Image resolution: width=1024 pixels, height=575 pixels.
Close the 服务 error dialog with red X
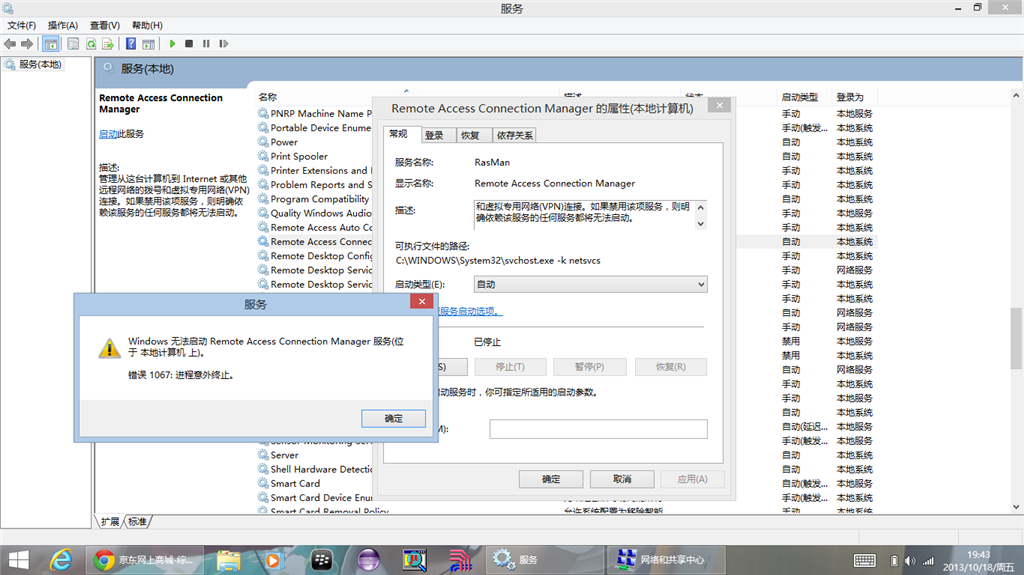[422, 301]
